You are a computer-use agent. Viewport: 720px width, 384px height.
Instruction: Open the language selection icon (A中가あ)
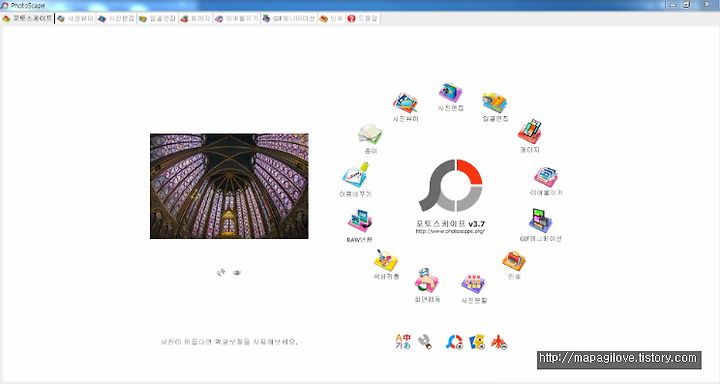point(403,341)
